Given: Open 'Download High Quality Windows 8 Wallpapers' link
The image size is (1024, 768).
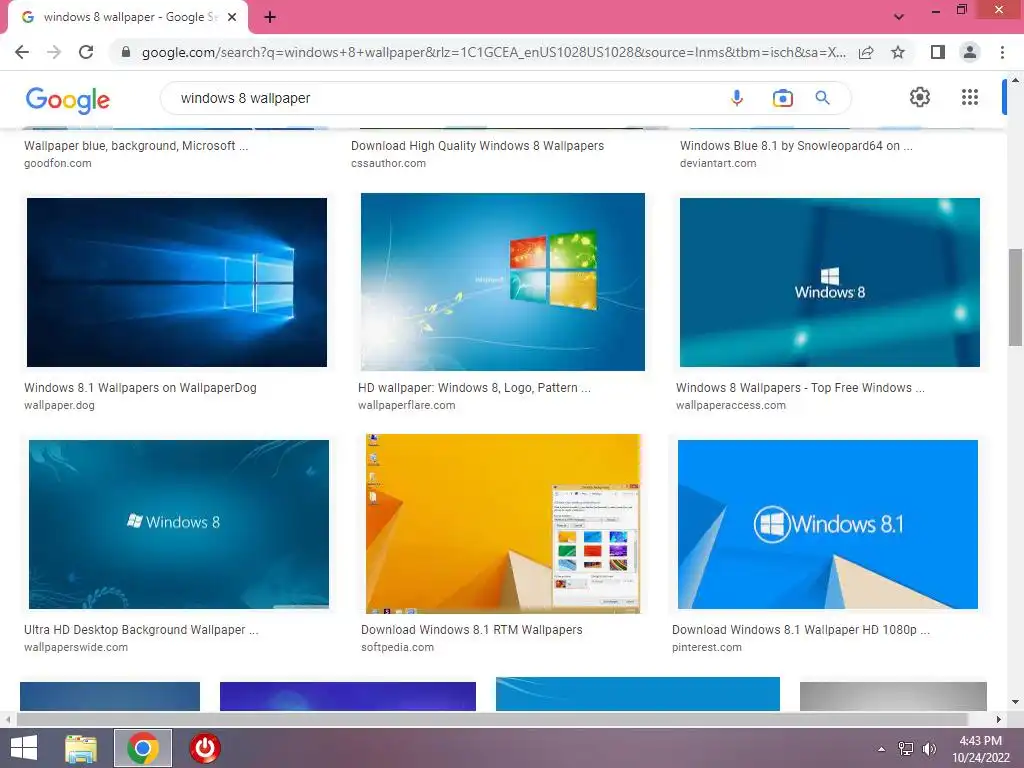Looking at the screenshot, I should point(477,146).
